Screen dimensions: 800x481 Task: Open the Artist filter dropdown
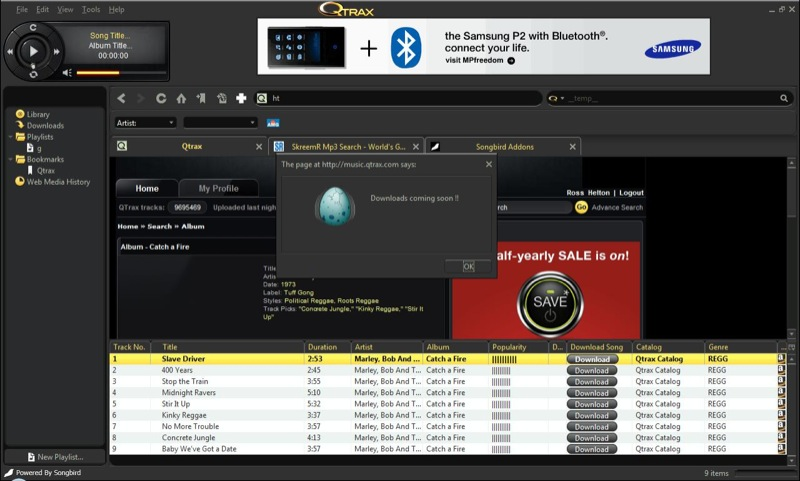[x=145, y=123]
